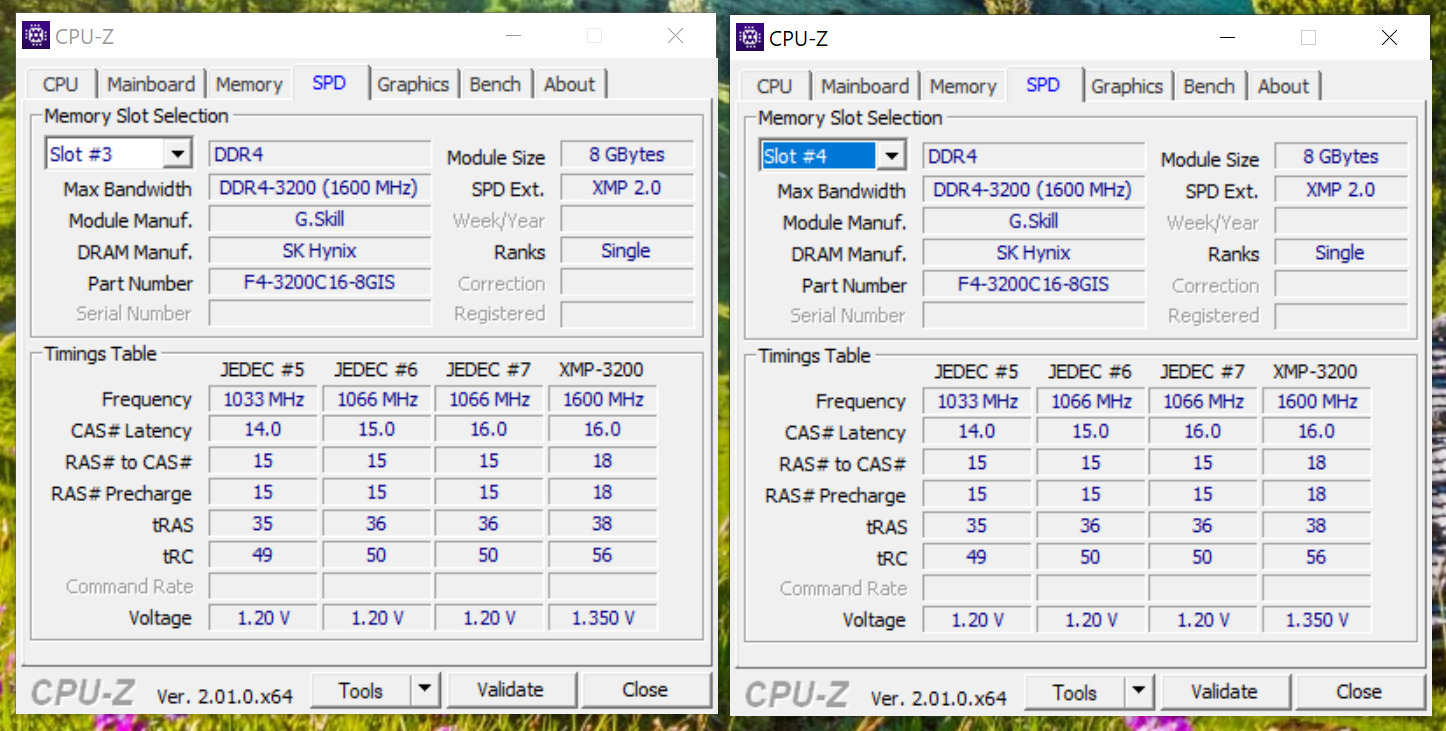Click the SK Hynix DRAM manufacturer value in Slot #3 window
The height and width of the screenshot is (731, 1446).
click(x=320, y=251)
